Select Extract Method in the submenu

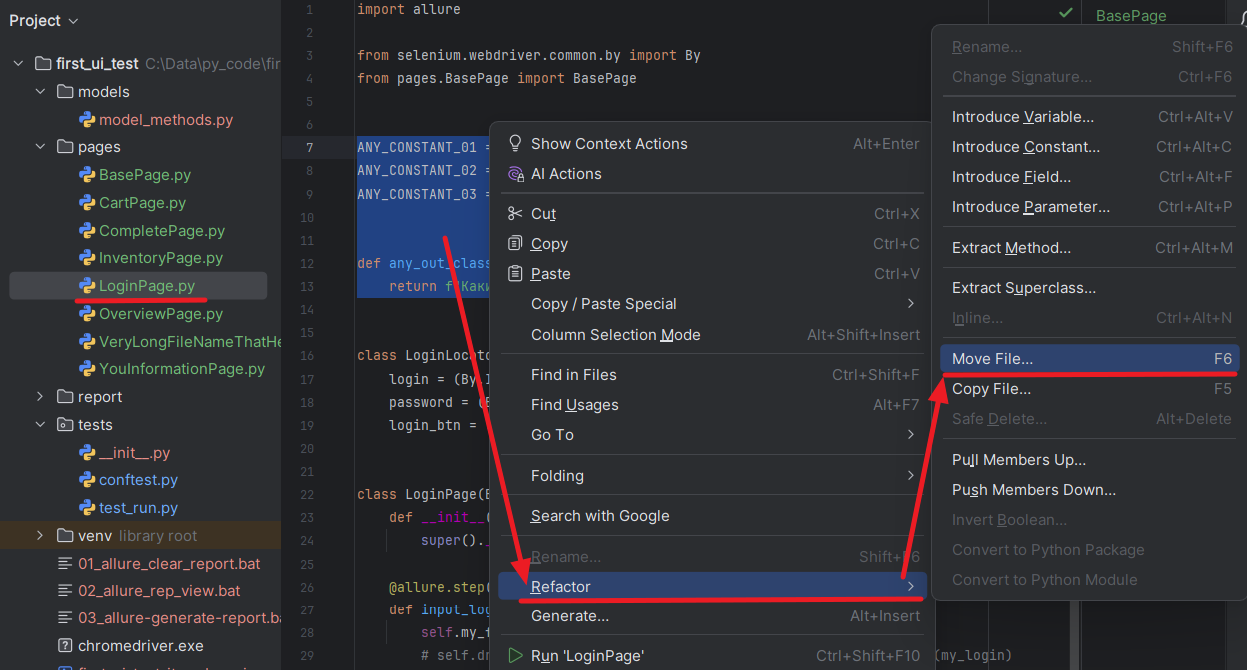[x=1011, y=248]
